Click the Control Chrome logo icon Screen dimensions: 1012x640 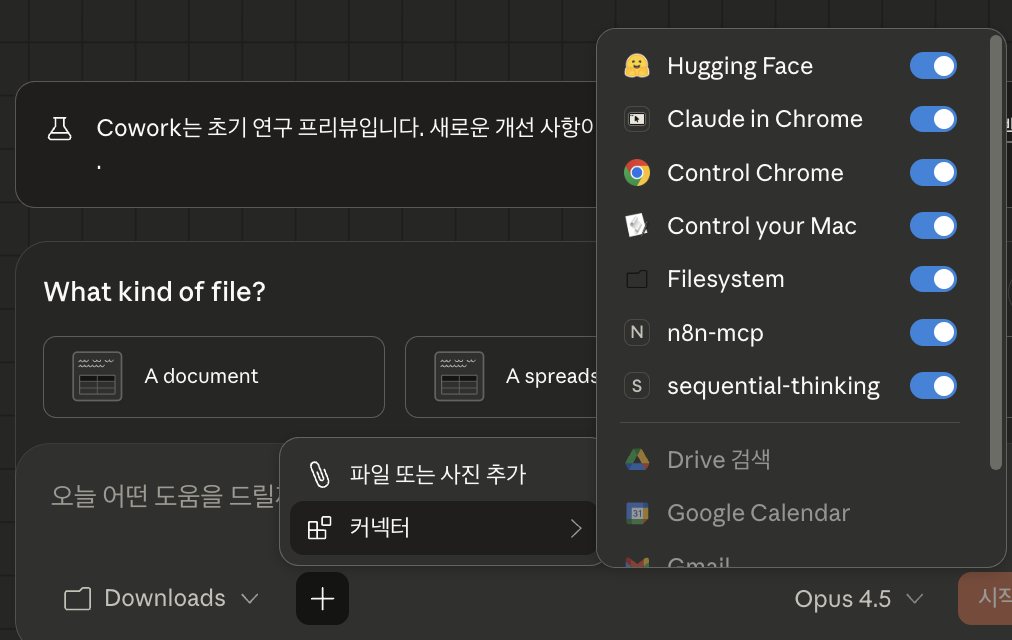click(636, 173)
